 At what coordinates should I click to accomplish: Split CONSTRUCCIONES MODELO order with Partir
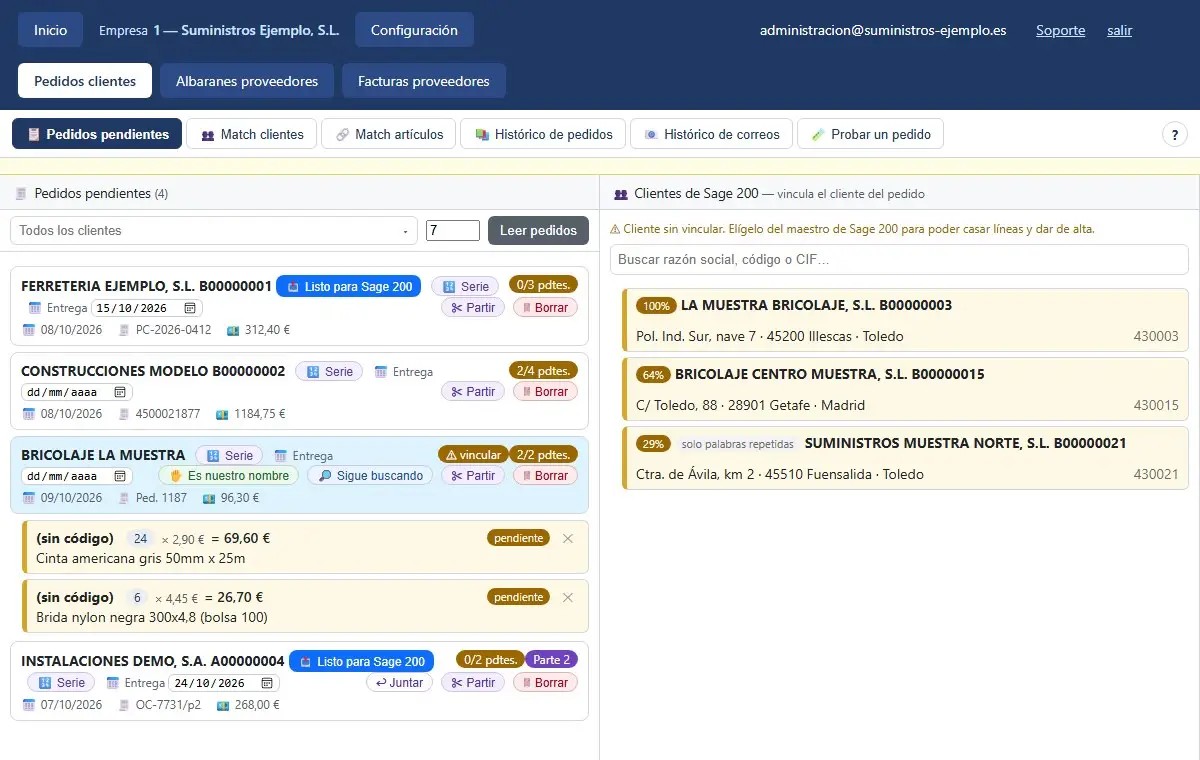click(473, 392)
